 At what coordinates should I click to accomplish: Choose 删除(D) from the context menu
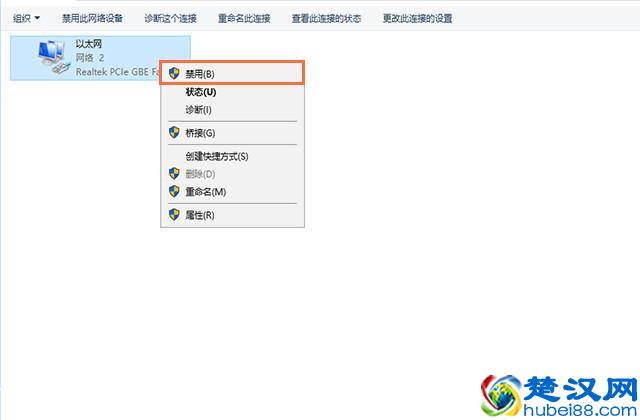(x=232, y=174)
